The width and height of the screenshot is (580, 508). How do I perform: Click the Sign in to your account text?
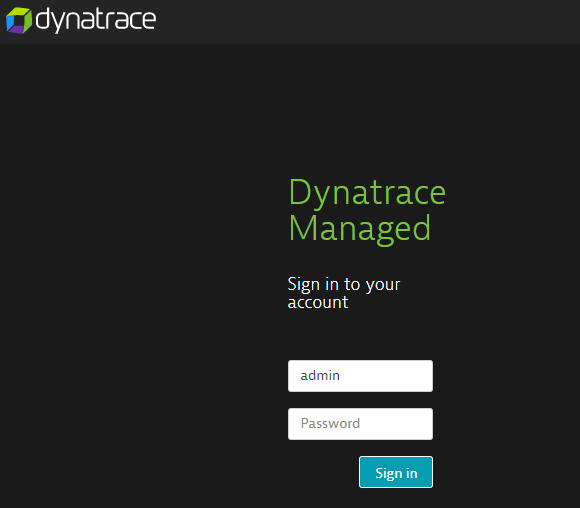tap(344, 293)
